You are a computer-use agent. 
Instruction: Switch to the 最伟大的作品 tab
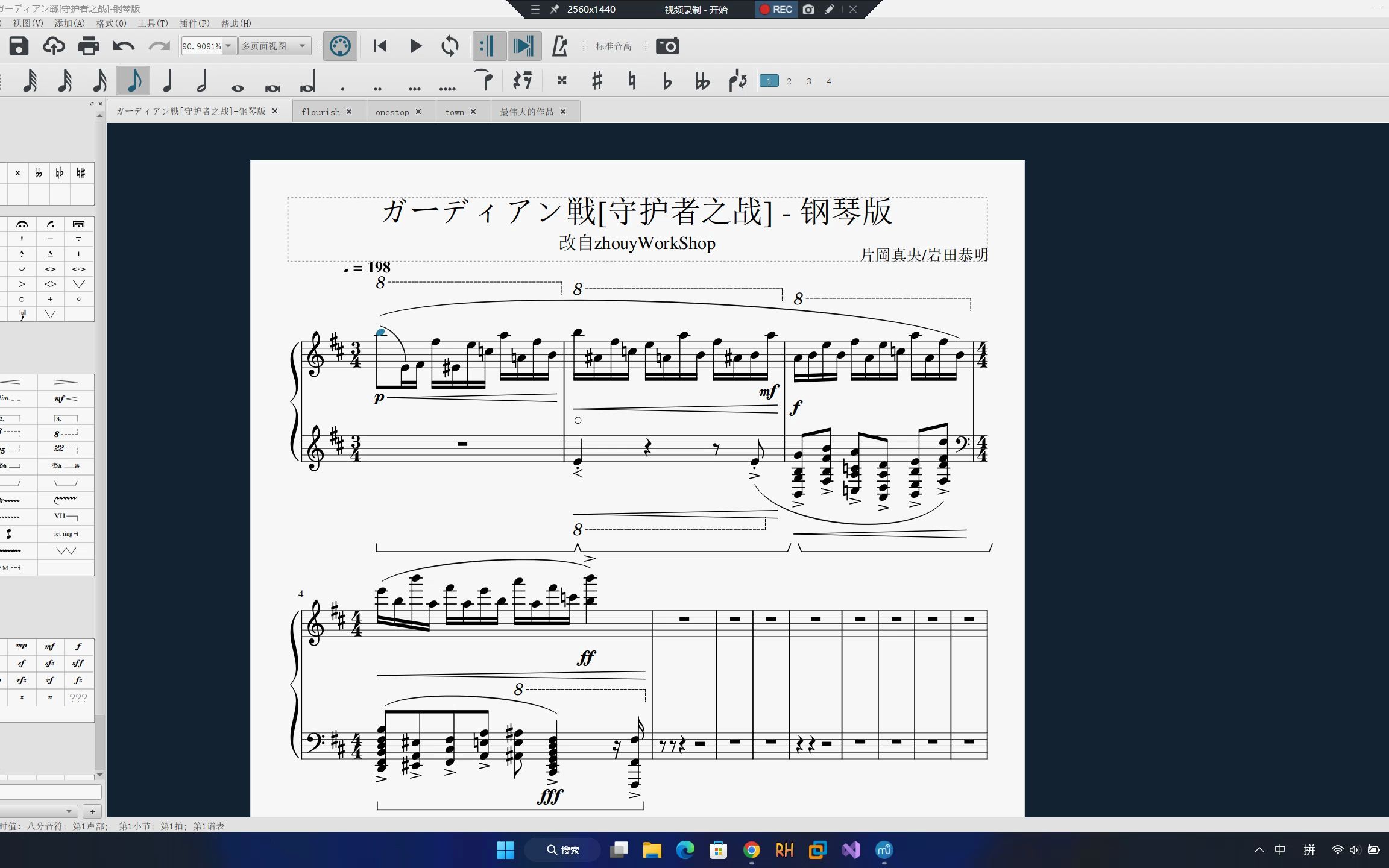click(x=528, y=111)
